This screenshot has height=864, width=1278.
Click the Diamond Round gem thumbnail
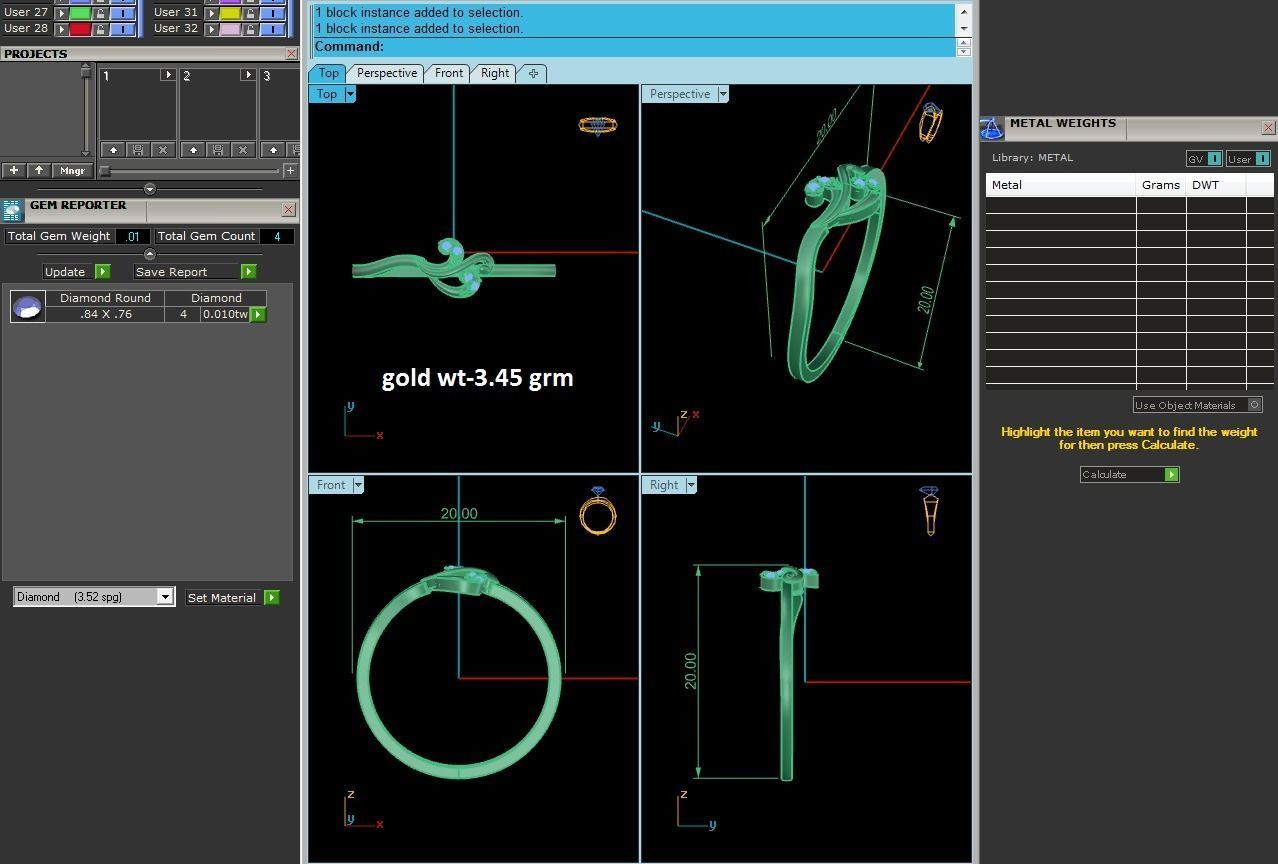click(27, 306)
